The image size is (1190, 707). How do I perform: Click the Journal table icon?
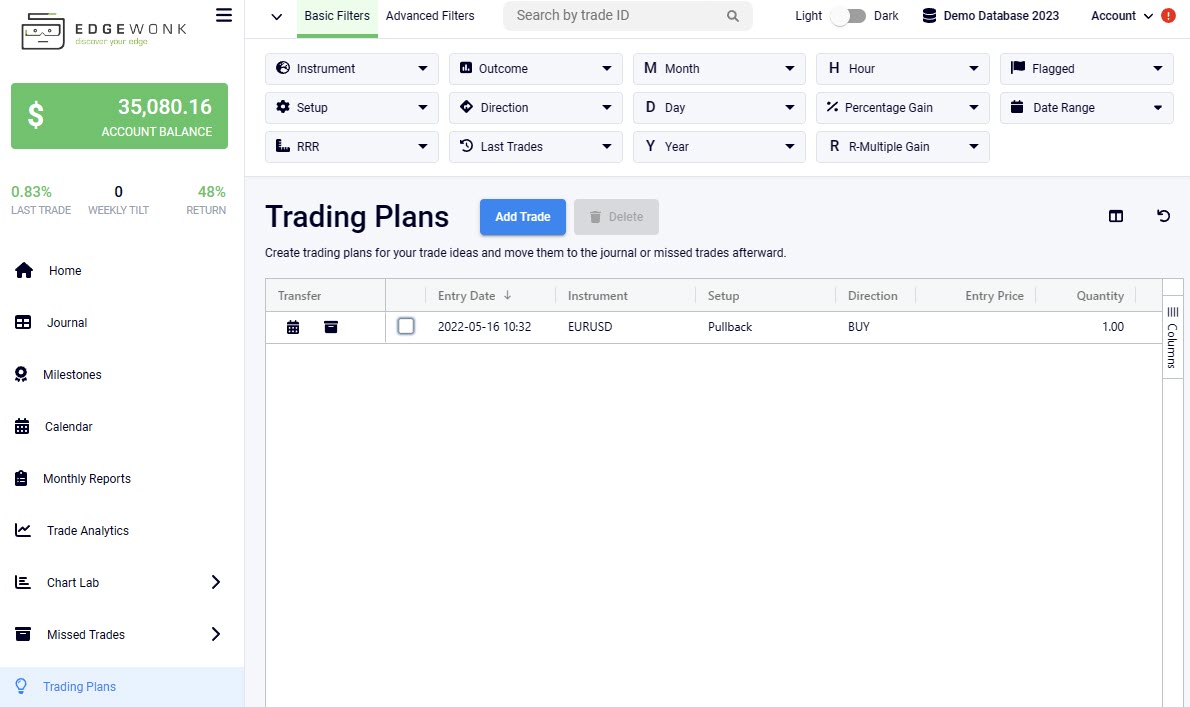pos(23,322)
